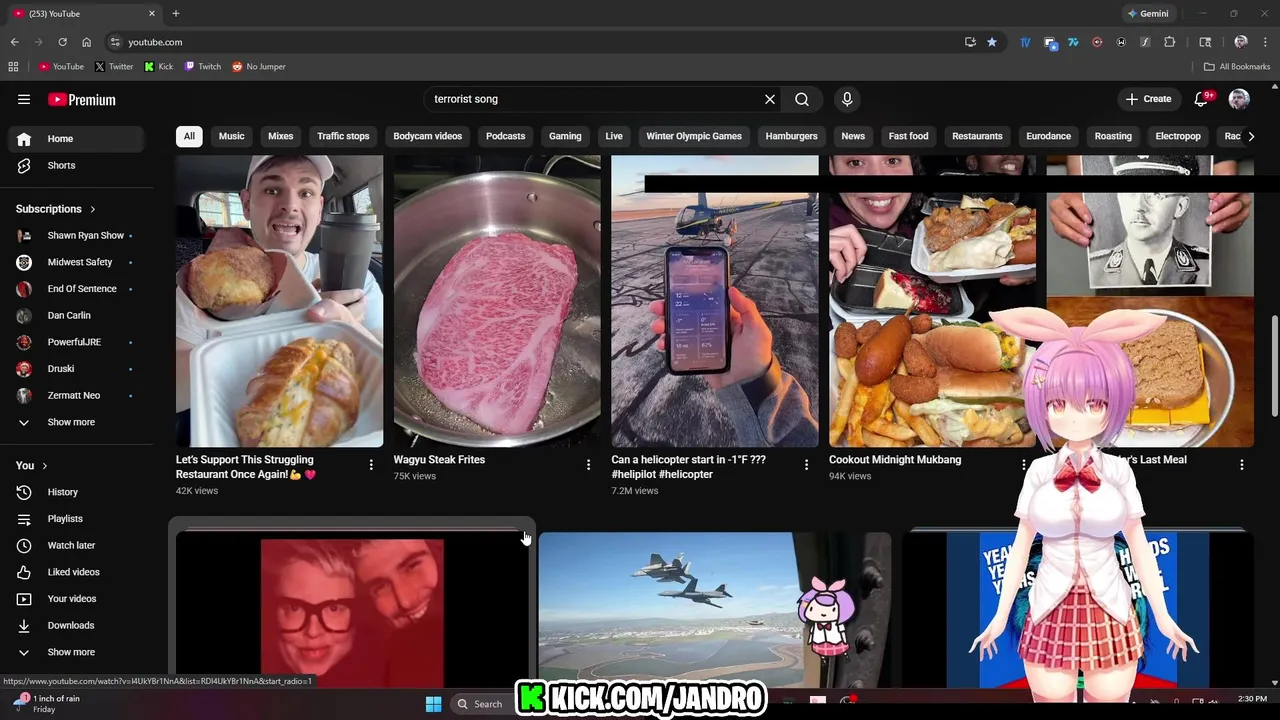Go to Shorts in the sidebar
The height and width of the screenshot is (720, 1280).
coord(76,165)
